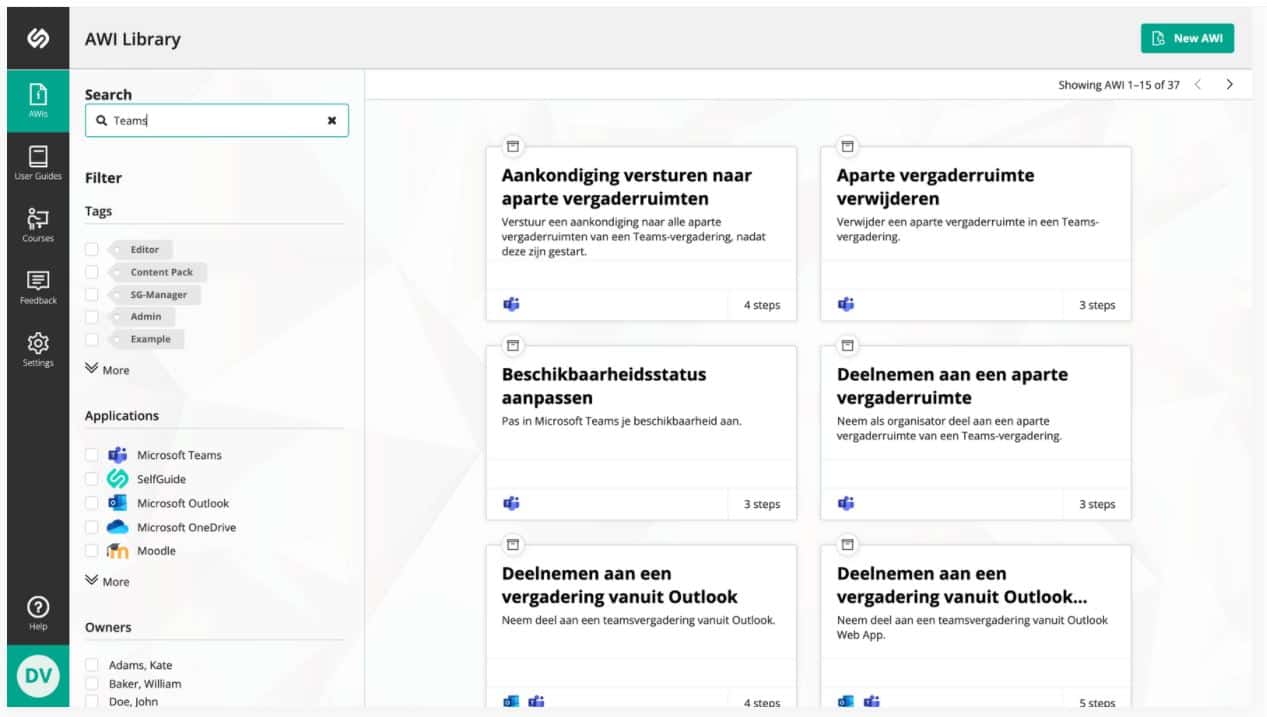Click the Admin tag label
1267x717 pixels.
(x=144, y=316)
